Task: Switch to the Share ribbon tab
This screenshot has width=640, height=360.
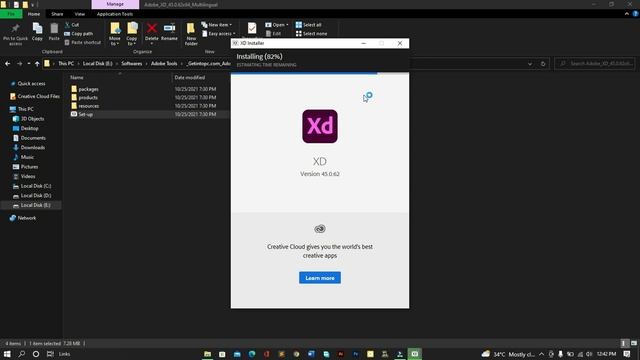Action: click(57, 14)
